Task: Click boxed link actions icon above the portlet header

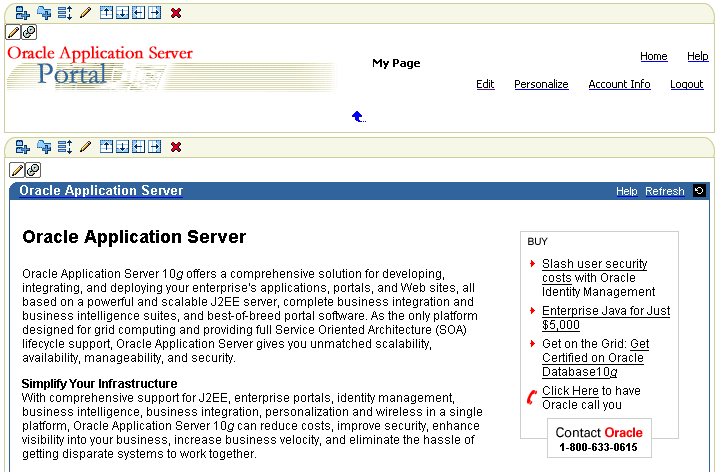Action: (33, 170)
